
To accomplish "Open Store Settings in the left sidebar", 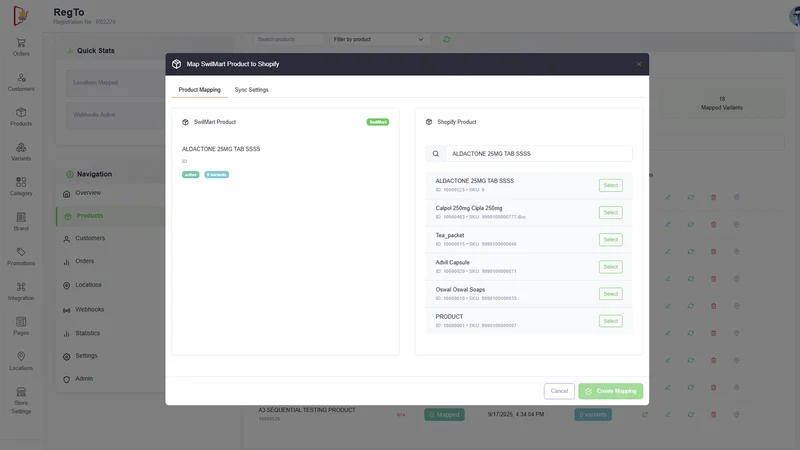I will pyautogui.click(x=21, y=401).
